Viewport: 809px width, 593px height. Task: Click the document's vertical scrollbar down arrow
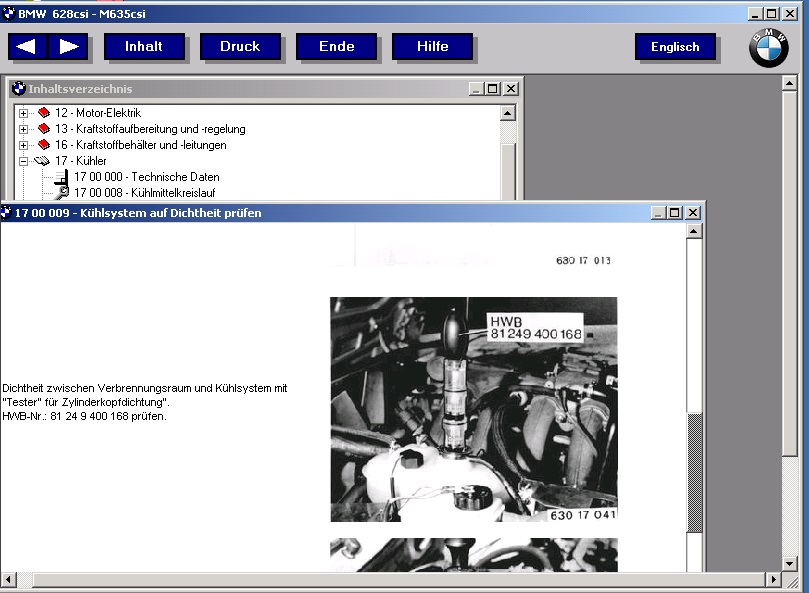(x=694, y=563)
